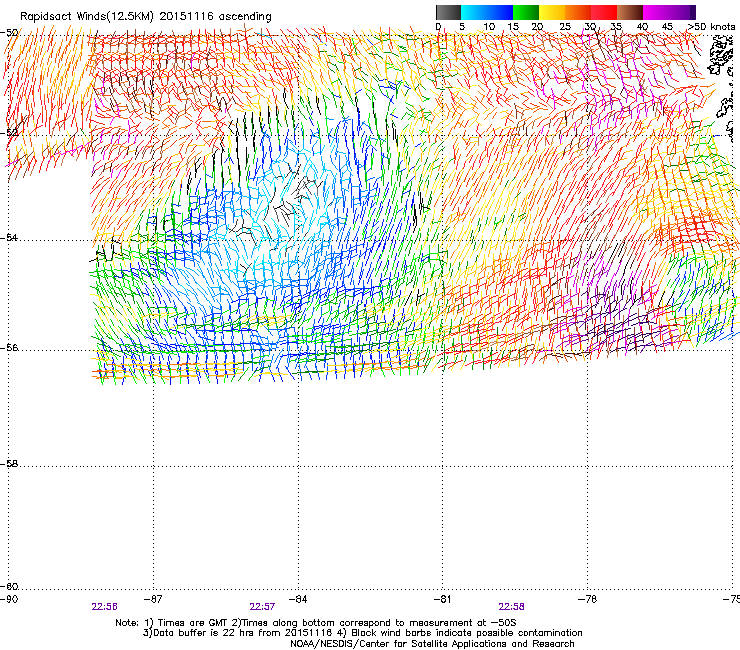Image resolution: width=740 pixels, height=650 pixels.
Task: Click the cyan 5-10 knots legend segment
Action: click(x=474, y=12)
